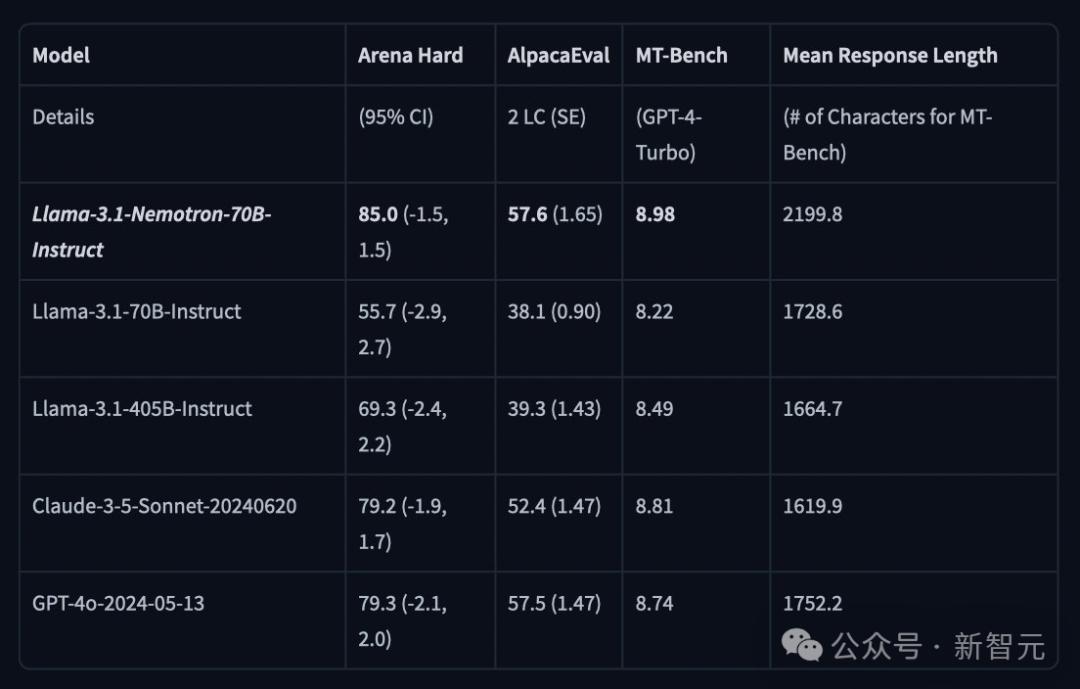Click the bold 8.98 MT-Bench score

655,214
